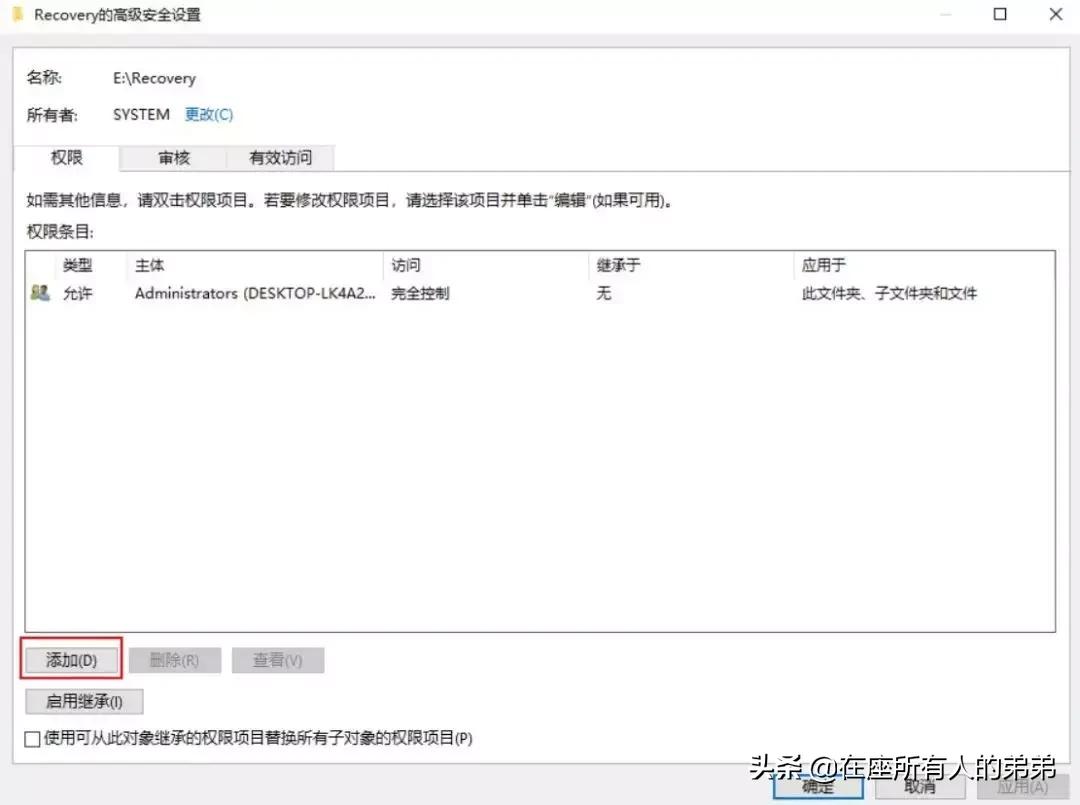Open the 添加(D) button to add a permission

[70, 659]
